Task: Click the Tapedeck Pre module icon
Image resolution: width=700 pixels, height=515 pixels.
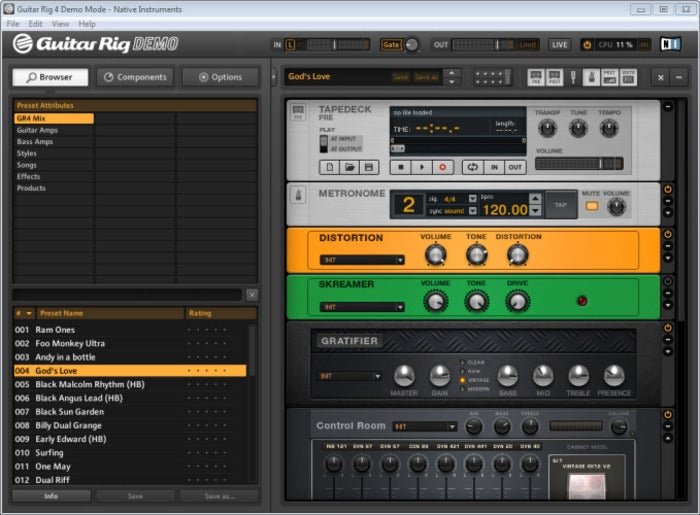Action: pyautogui.click(x=298, y=112)
